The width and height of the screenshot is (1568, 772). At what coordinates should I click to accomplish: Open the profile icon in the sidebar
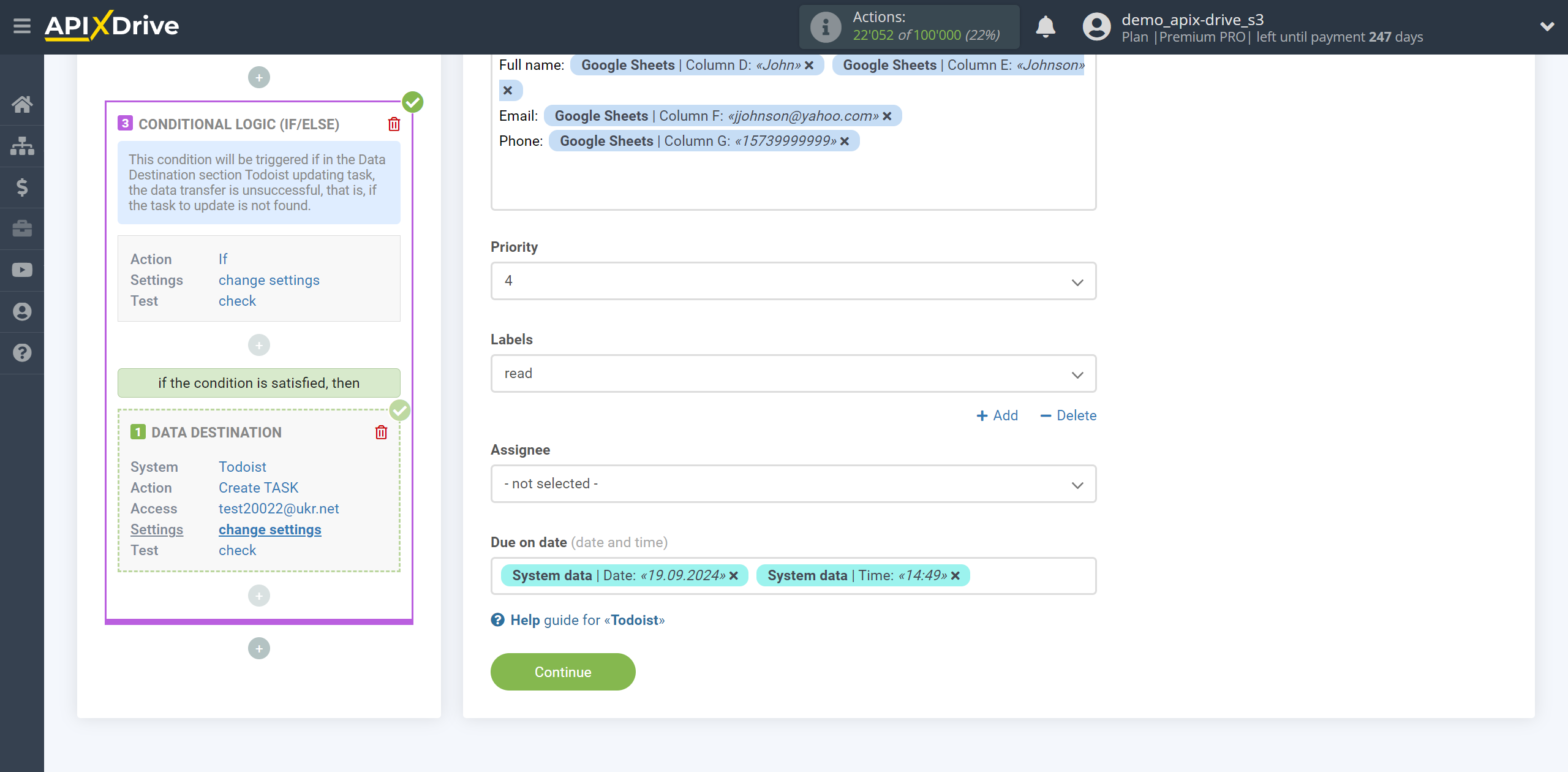point(22,311)
